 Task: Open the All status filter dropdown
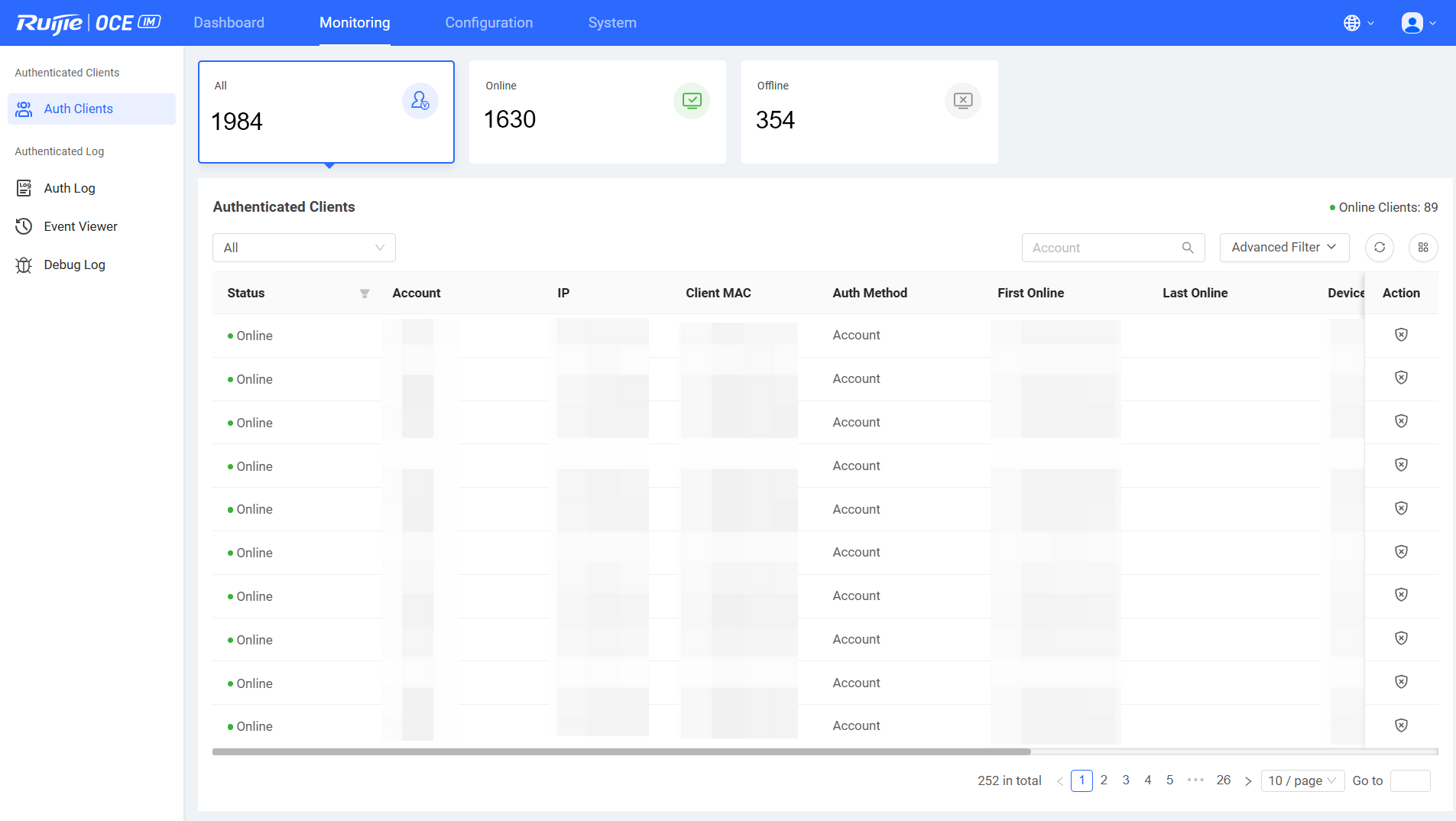click(x=304, y=248)
